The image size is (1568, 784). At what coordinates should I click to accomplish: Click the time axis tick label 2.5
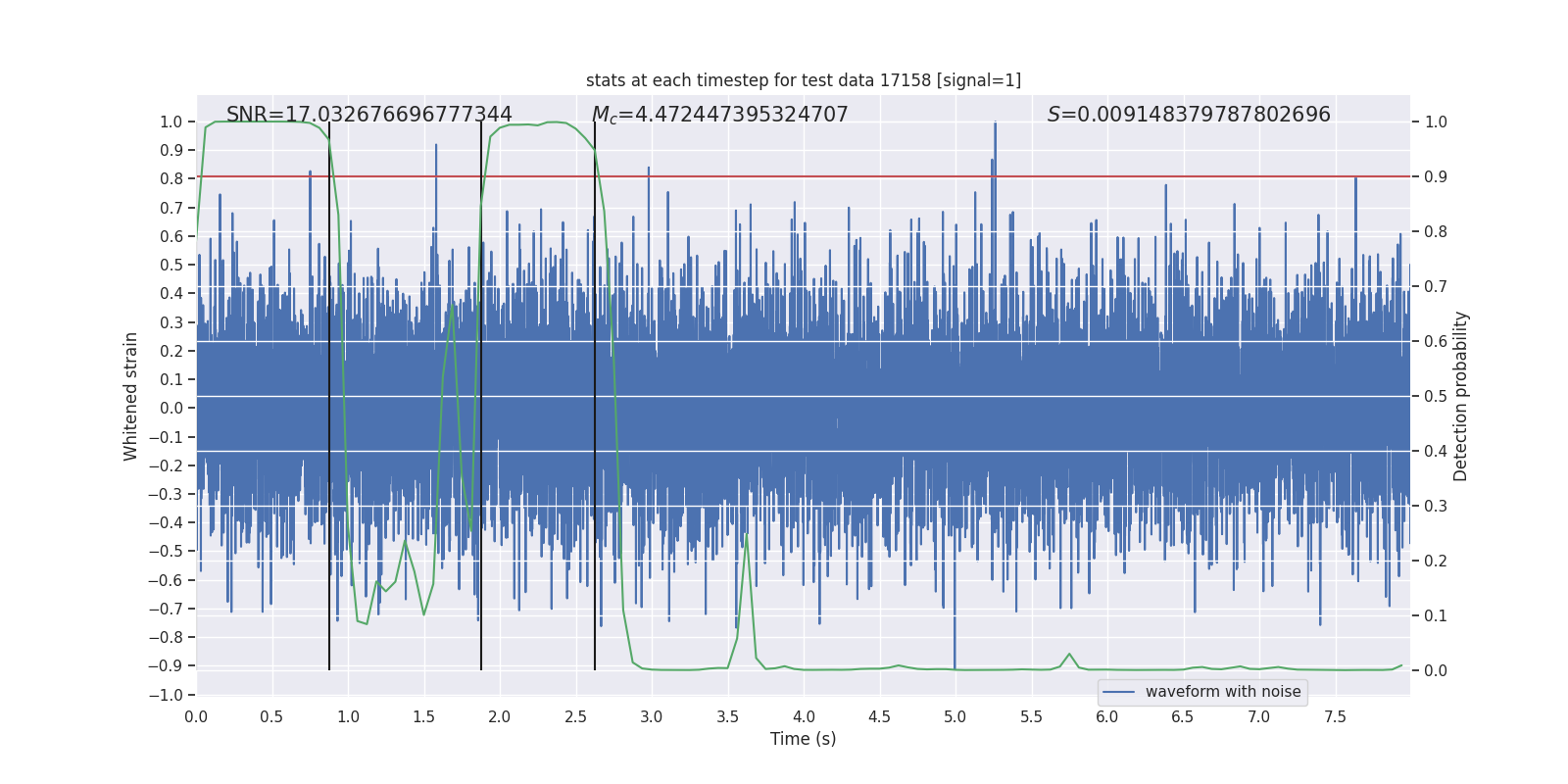pyautogui.click(x=575, y=716)
